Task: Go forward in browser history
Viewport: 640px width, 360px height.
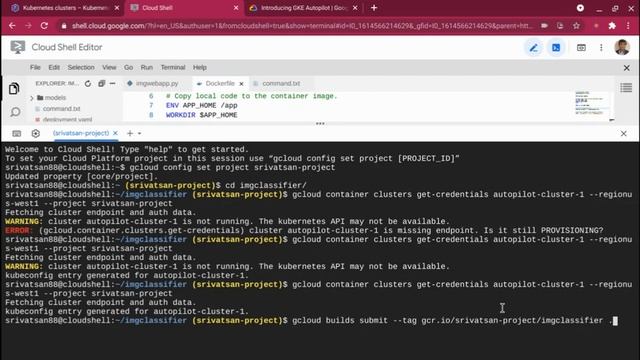Action: tap(28, 26)
